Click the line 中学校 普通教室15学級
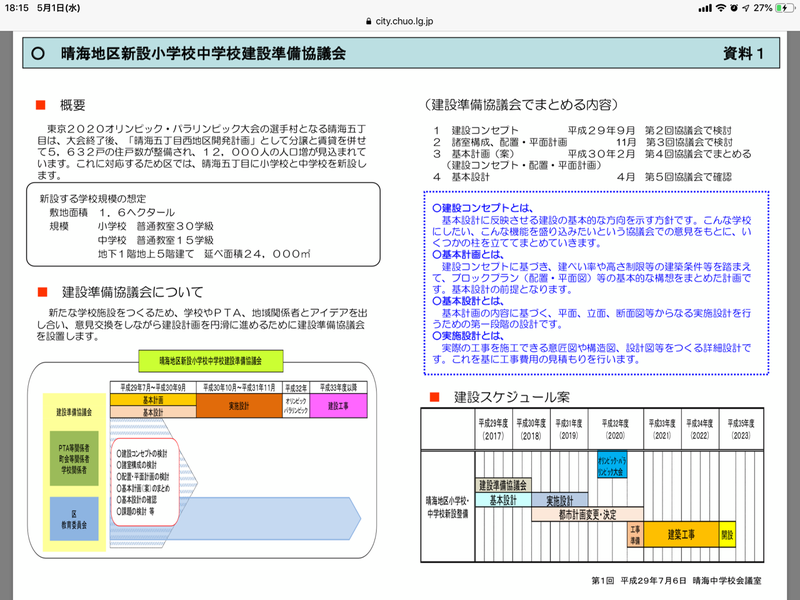The height and width of the screenshot is (600, 800). tap(156, 240)
